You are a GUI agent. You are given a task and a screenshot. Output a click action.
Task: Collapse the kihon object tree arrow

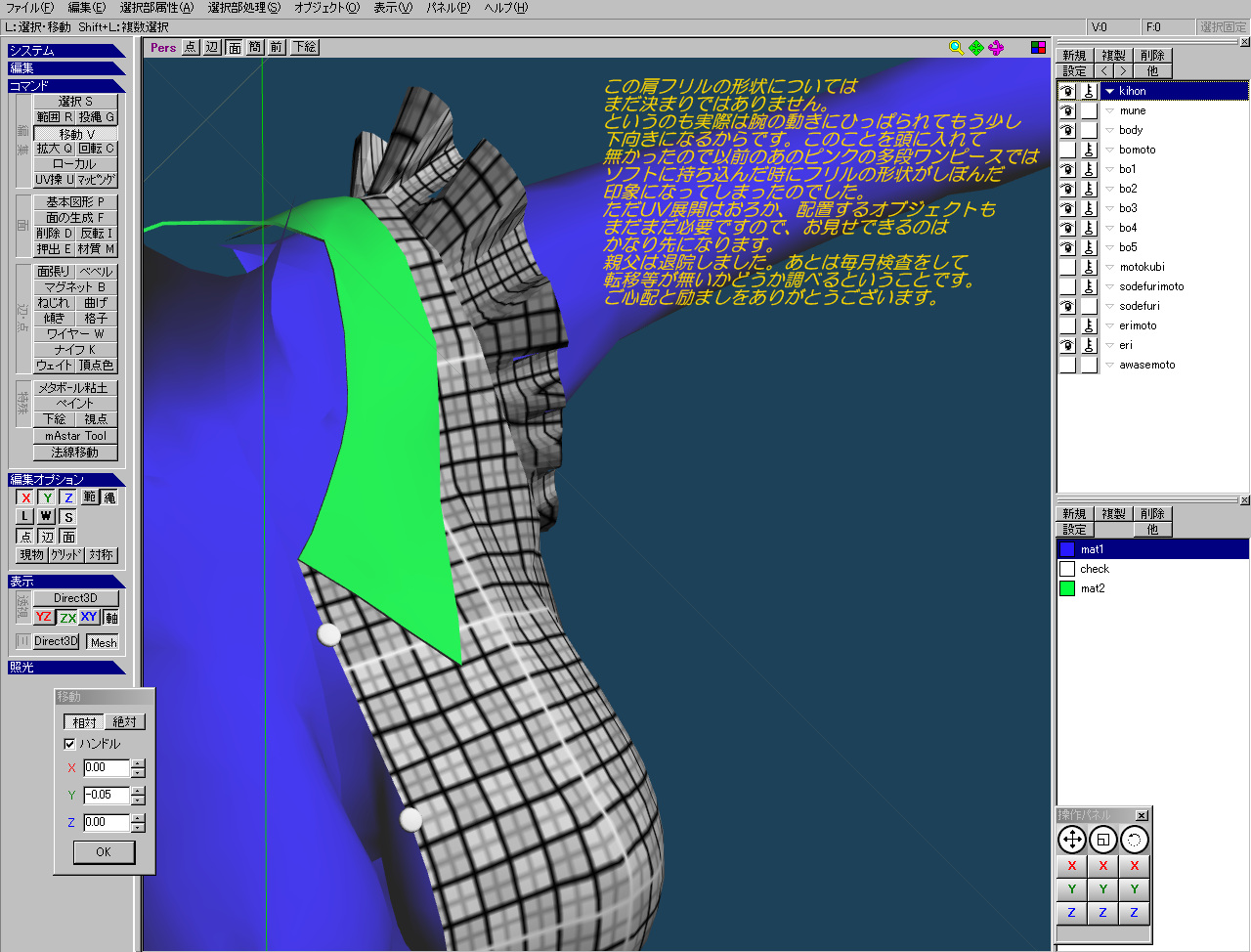(x=1109, y=91)
